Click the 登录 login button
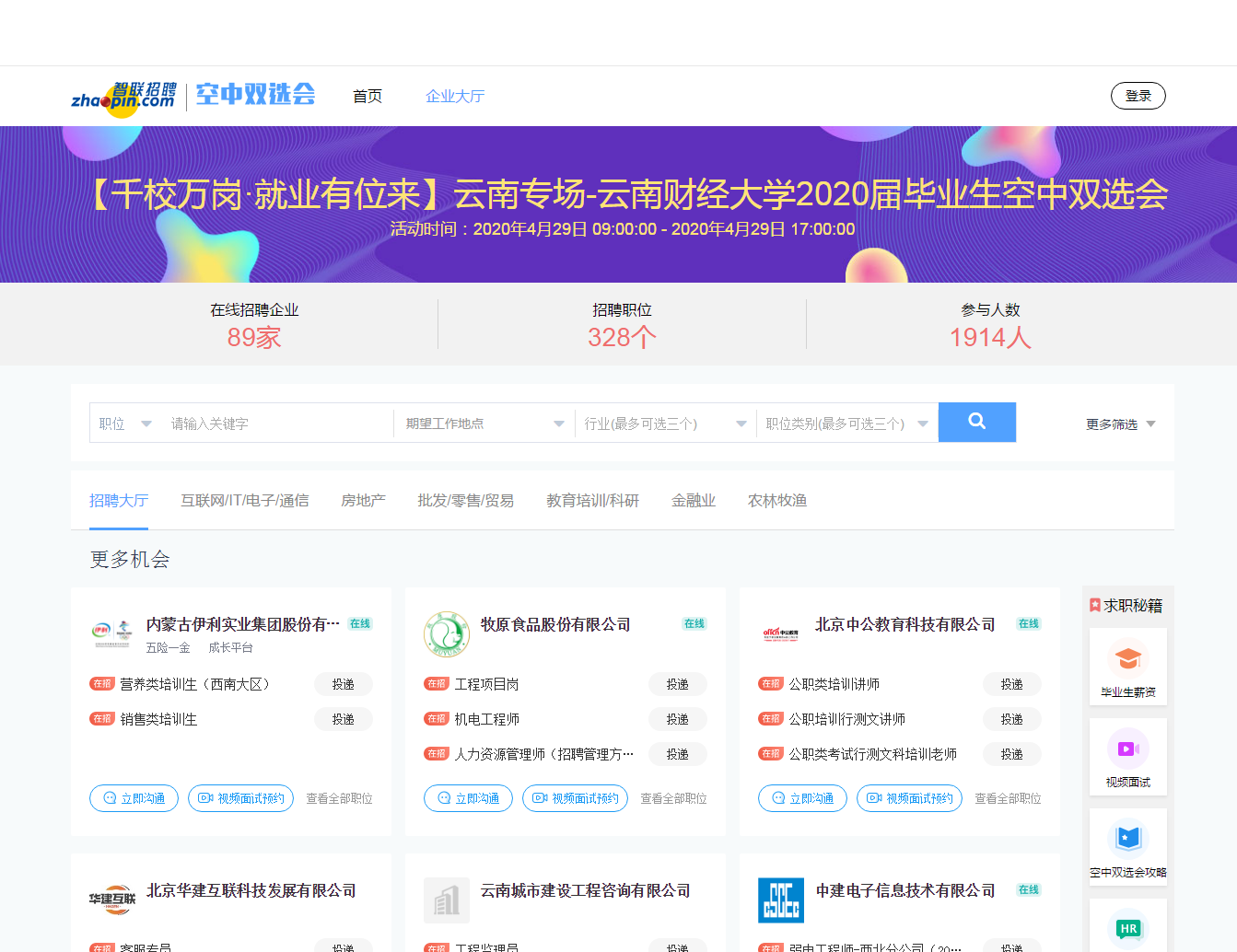 click(1138, 96)
